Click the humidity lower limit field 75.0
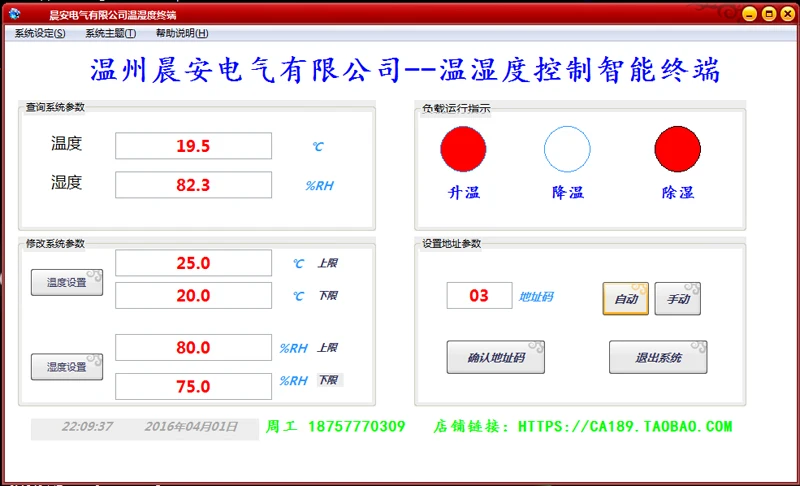800x486 pixels. [193, 387]
